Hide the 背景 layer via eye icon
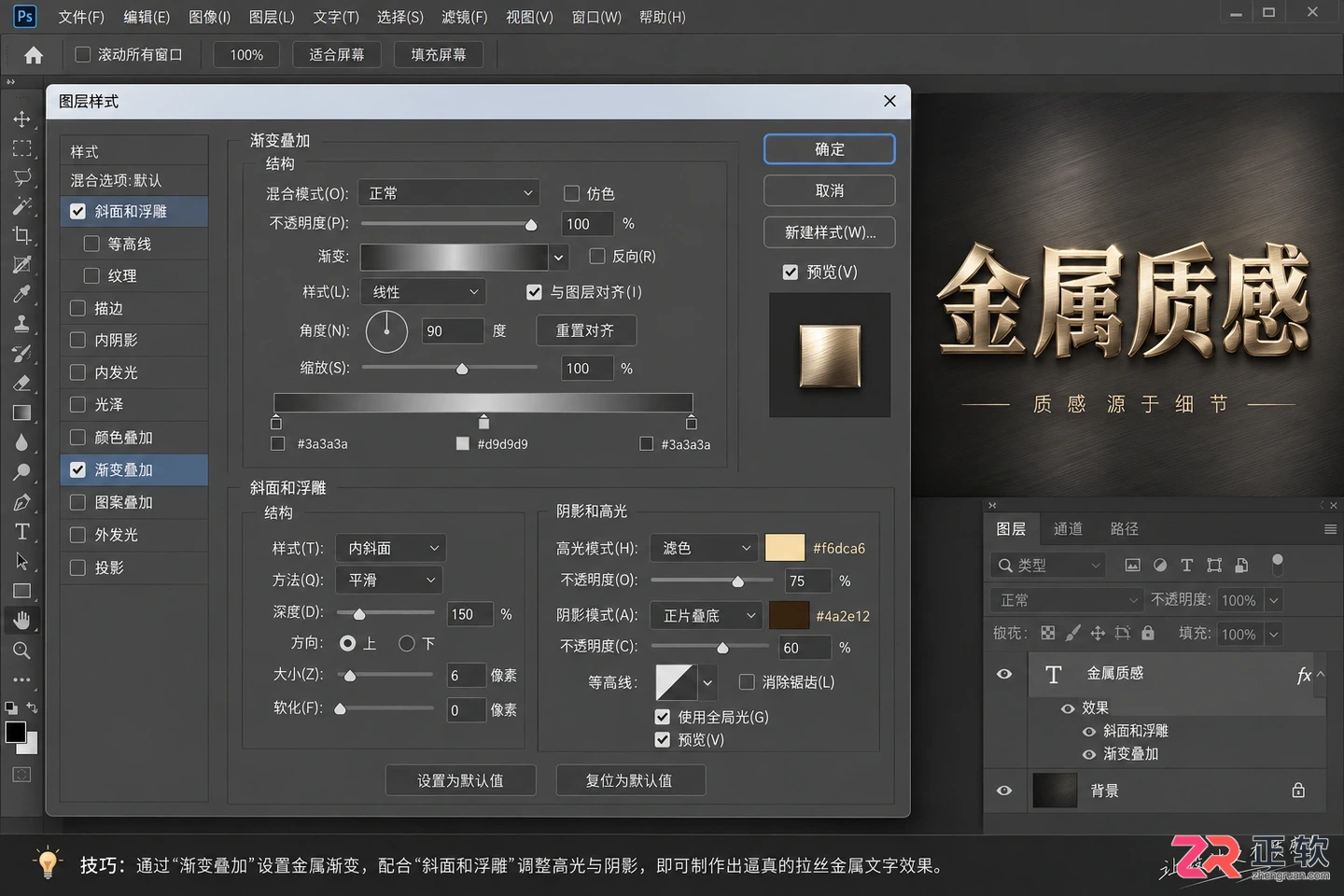 point(1004,791)
